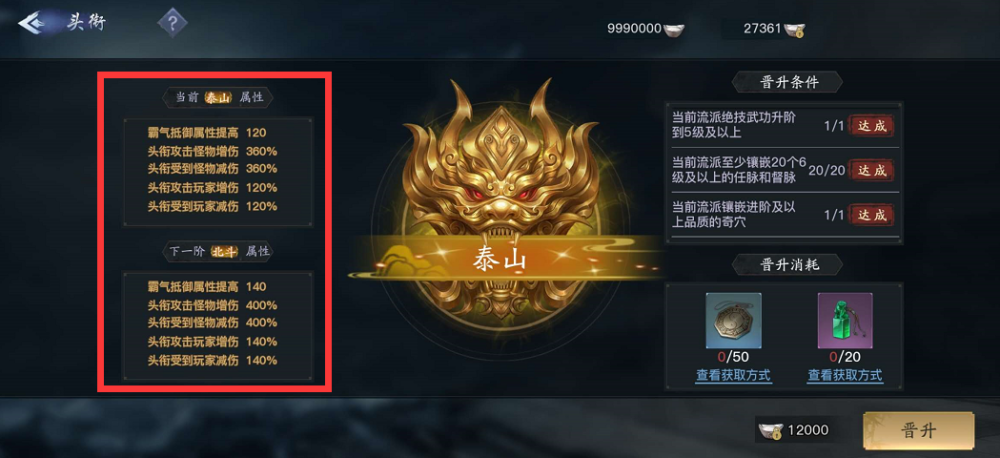The width and height of the screenshot is (1000, 458).
Task: Select the 下一阶 北斗 属性 header
Action: [x=218, y=251]
